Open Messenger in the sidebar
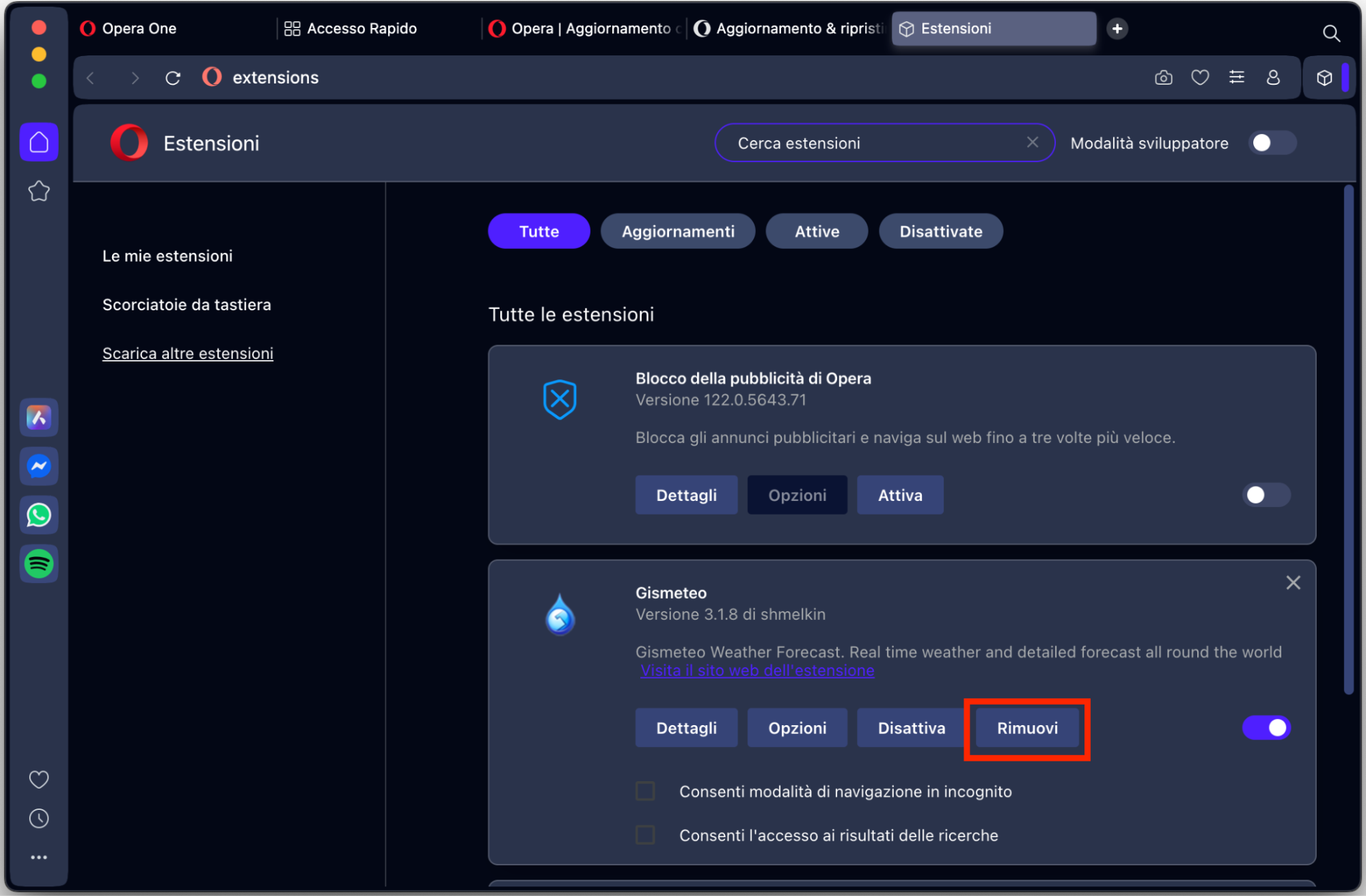 [39, 466]
